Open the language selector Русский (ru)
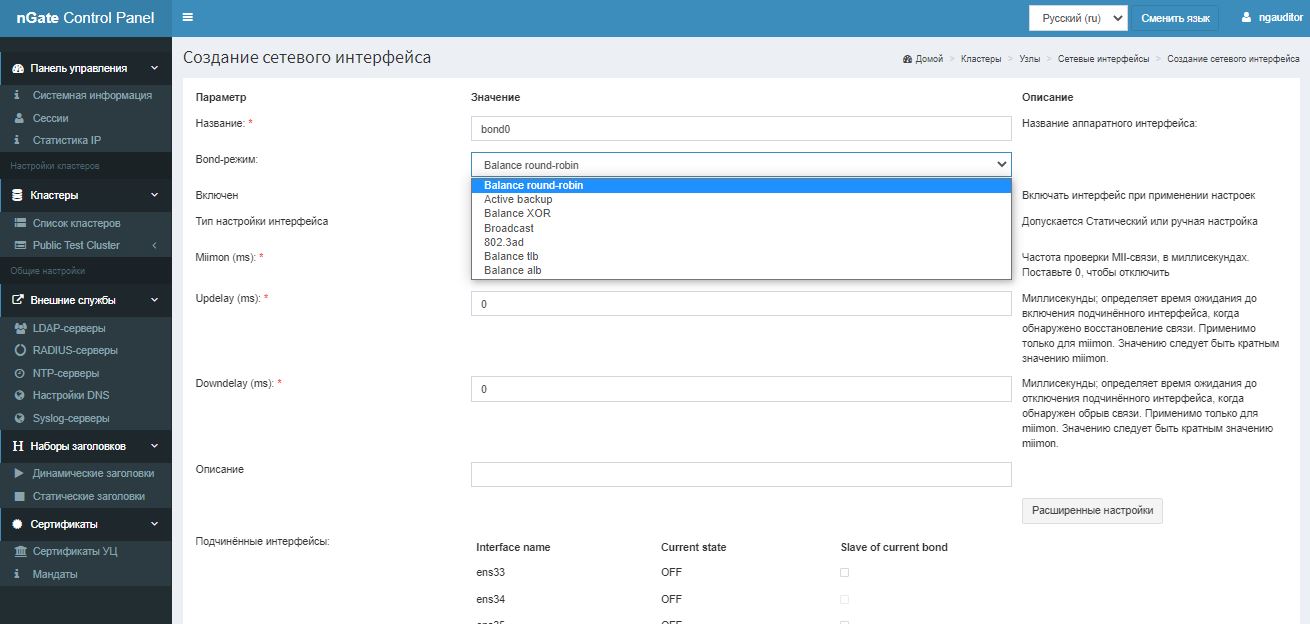Viewport: 1310px width, 624px height. coord(1078,18)
